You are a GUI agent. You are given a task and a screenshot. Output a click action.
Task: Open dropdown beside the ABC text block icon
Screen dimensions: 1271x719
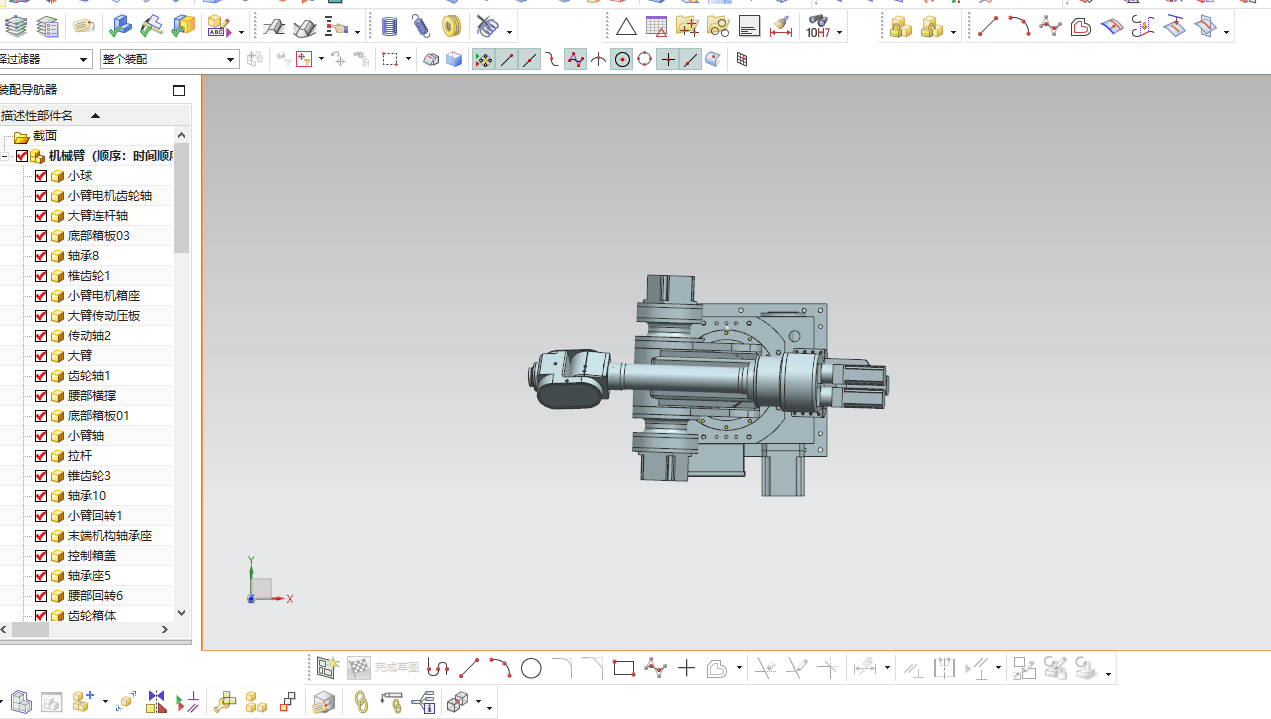(241, 32)
